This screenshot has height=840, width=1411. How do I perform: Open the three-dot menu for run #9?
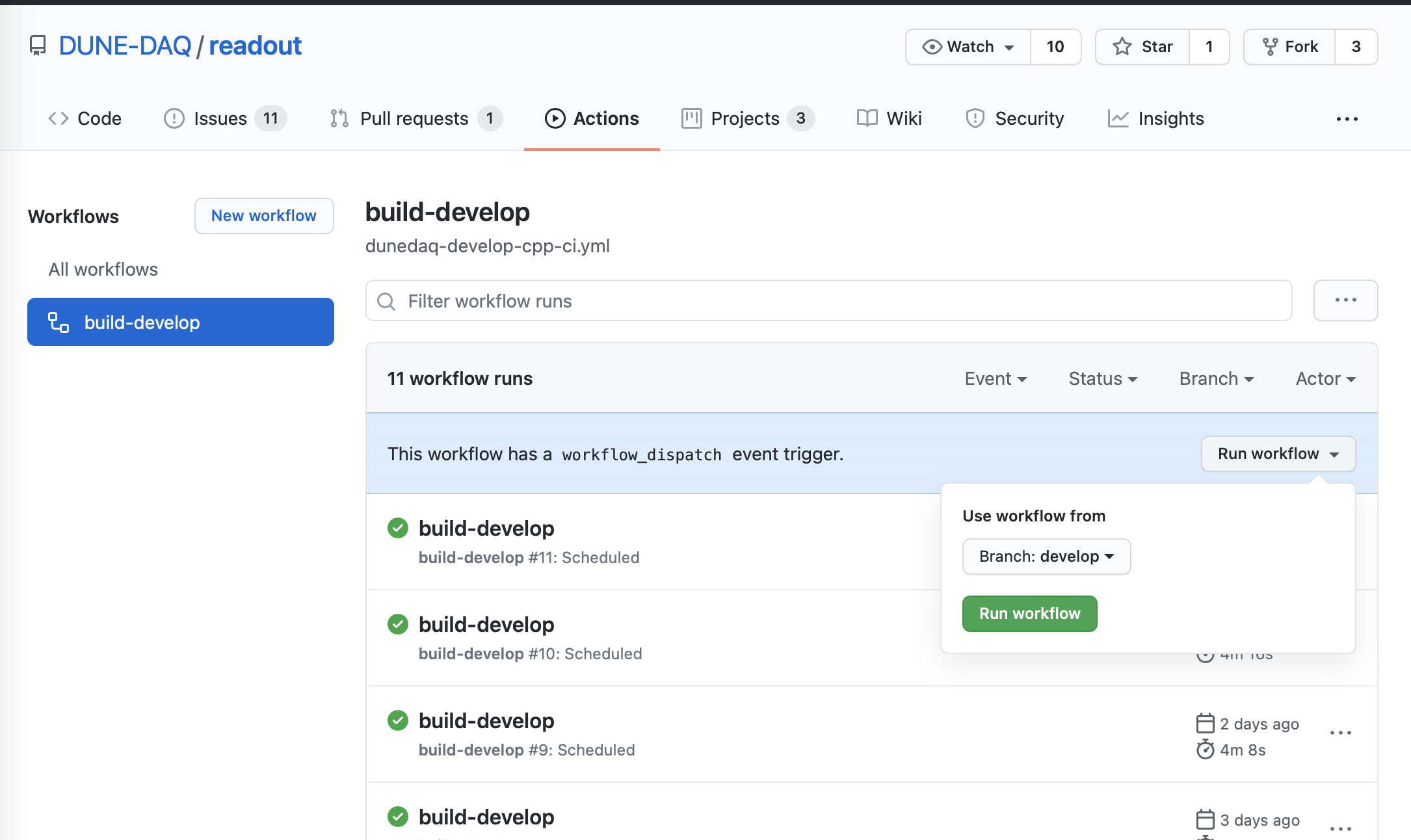tap(1340, 733)
